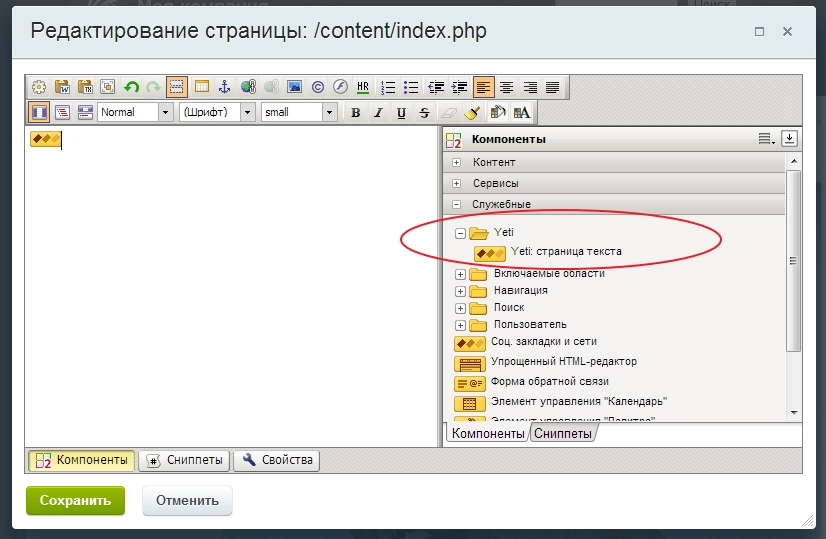
Task: Switch to source code mode icon
Action: click(62, 112)
